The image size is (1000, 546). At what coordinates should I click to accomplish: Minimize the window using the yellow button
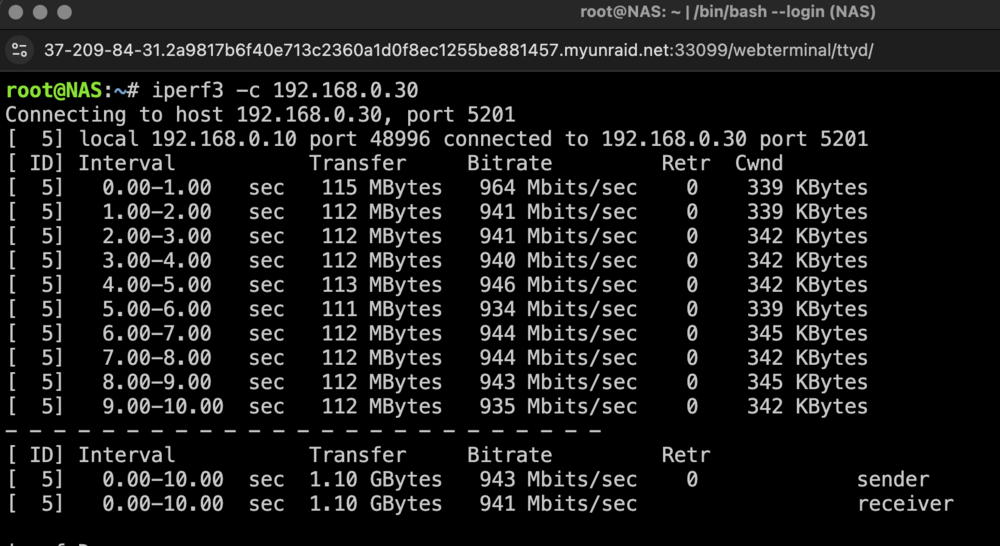(x=41, y=11)
